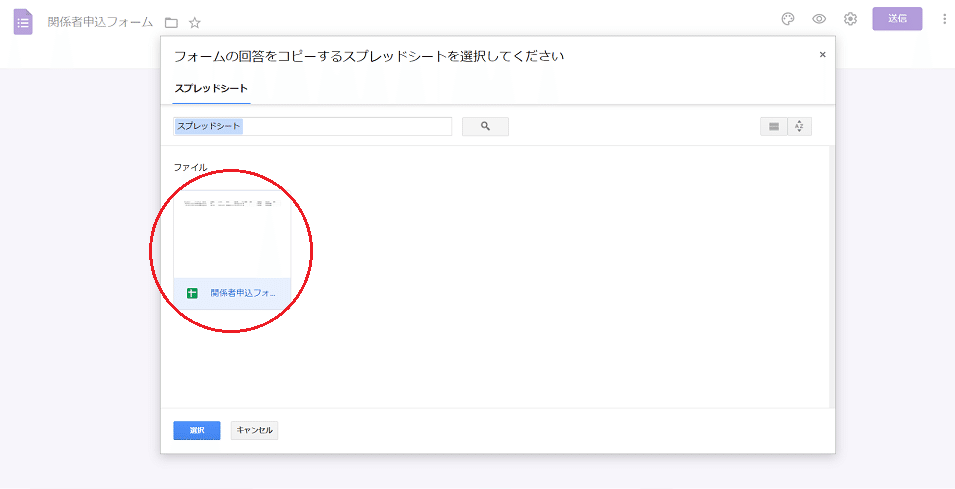Click the move-to-folder icon beside the form title
This screenshot has height=489, width=955.
click(x=171, y=23)
